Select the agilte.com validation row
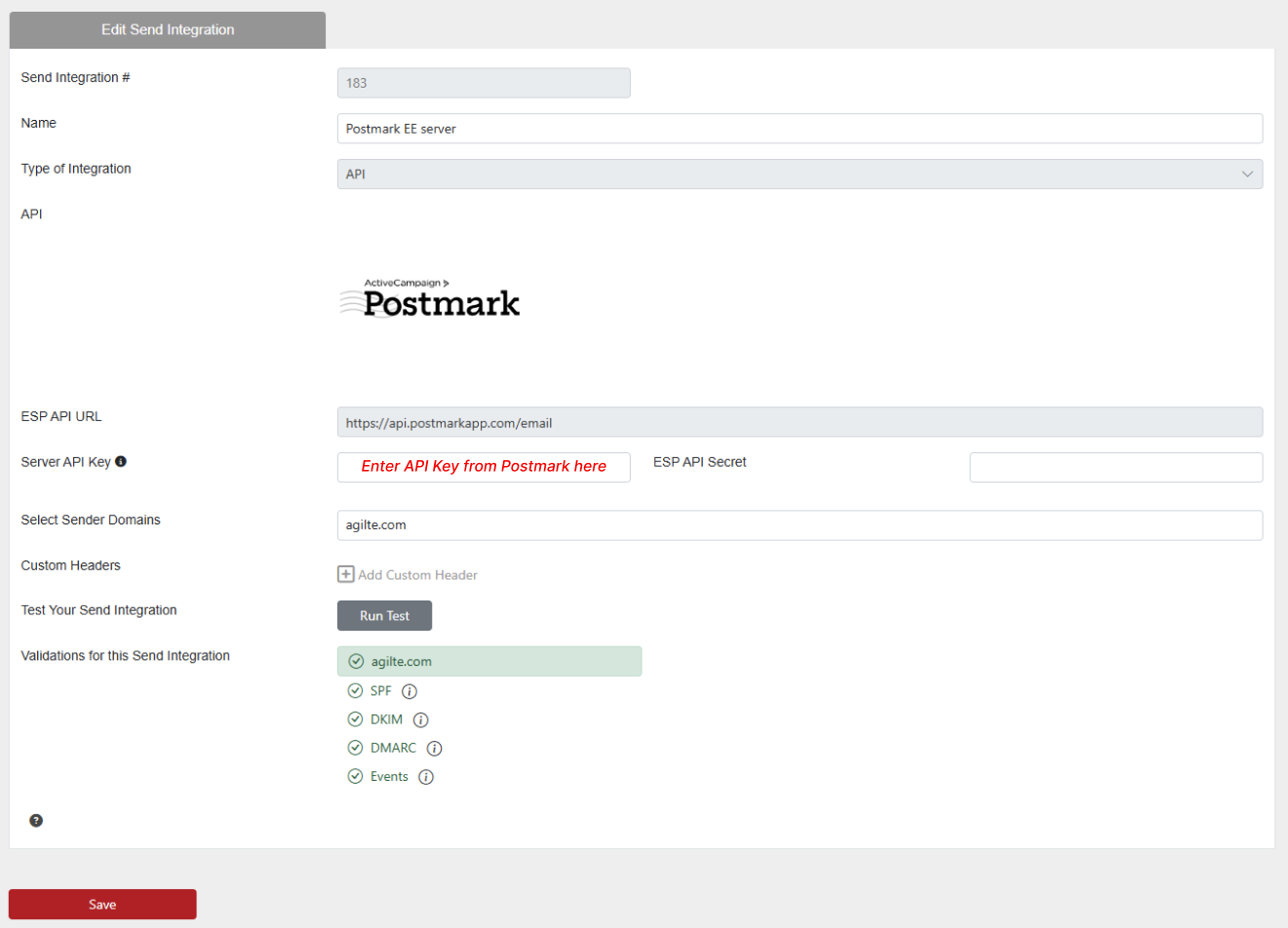Viewport: 1288px width, 928px height. pos(489,661)
